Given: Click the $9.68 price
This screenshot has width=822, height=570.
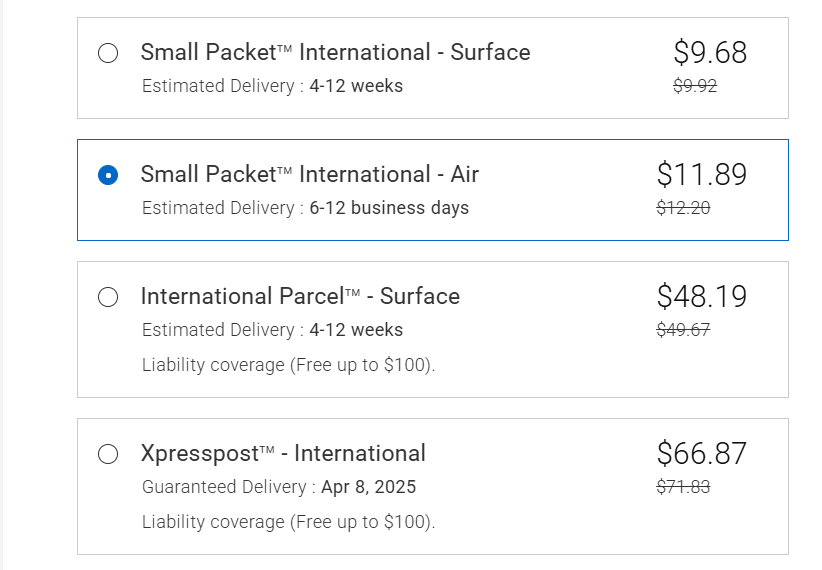Looking at the screenshot, I should [710, 52].
